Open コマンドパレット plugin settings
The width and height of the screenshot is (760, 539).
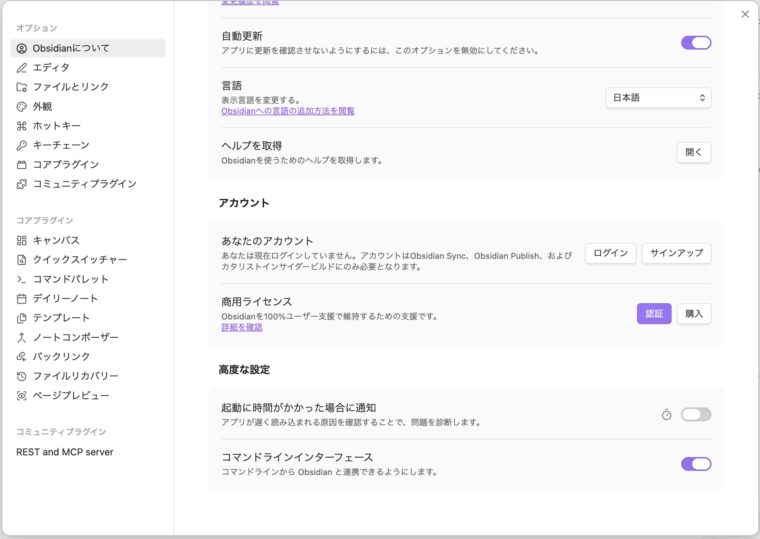coord(88,279)
